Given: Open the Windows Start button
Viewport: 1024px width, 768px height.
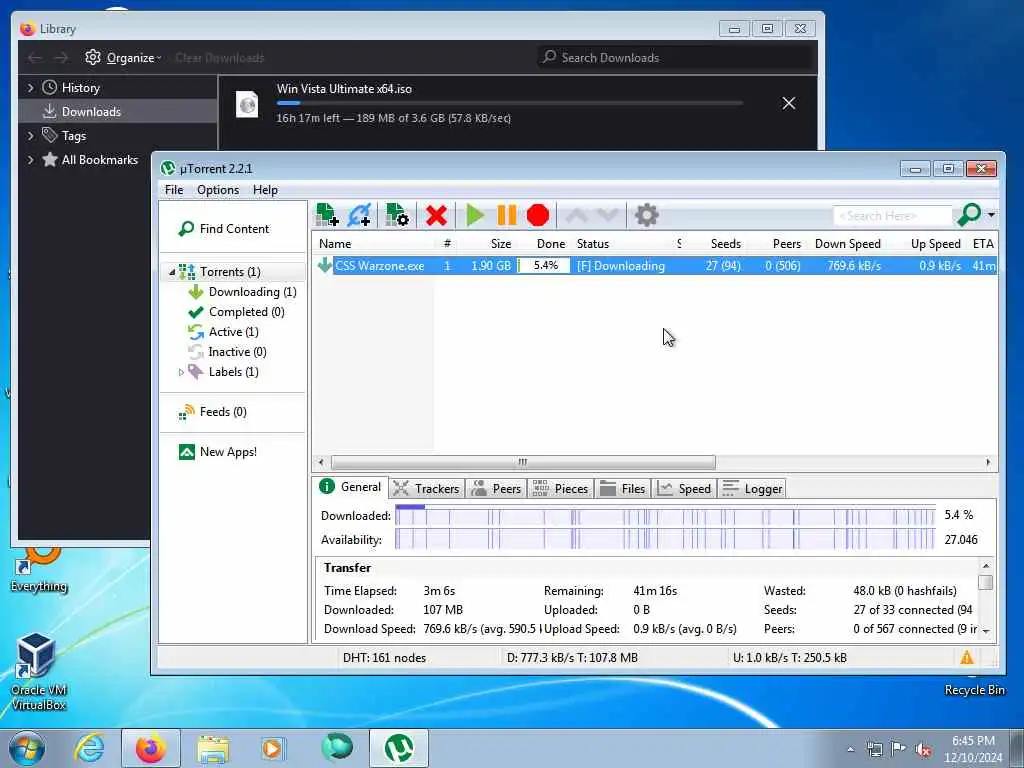Looking at the screenshot, I should 26,748.
